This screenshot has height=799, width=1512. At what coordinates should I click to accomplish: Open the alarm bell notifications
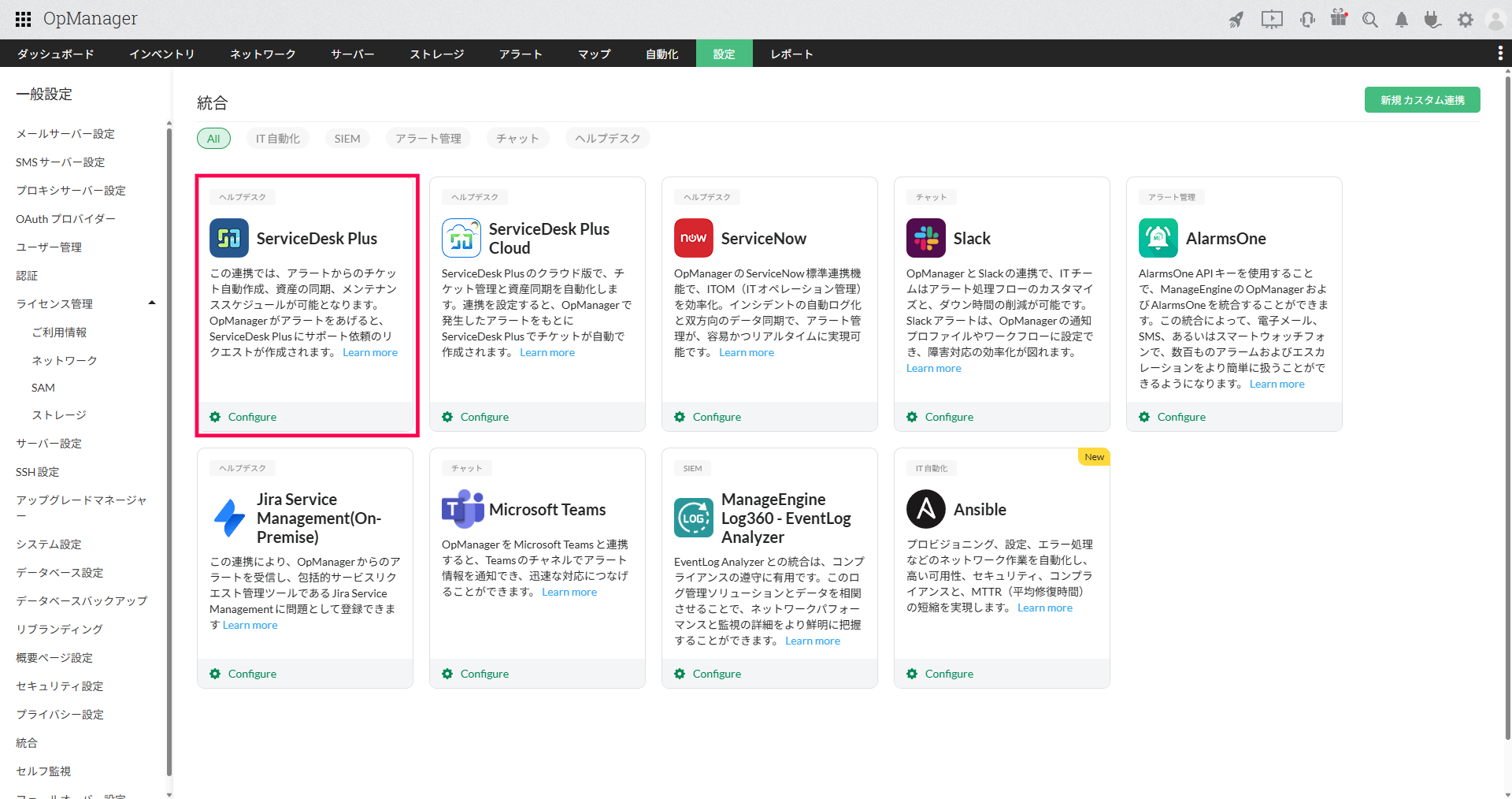[1402, 20]
